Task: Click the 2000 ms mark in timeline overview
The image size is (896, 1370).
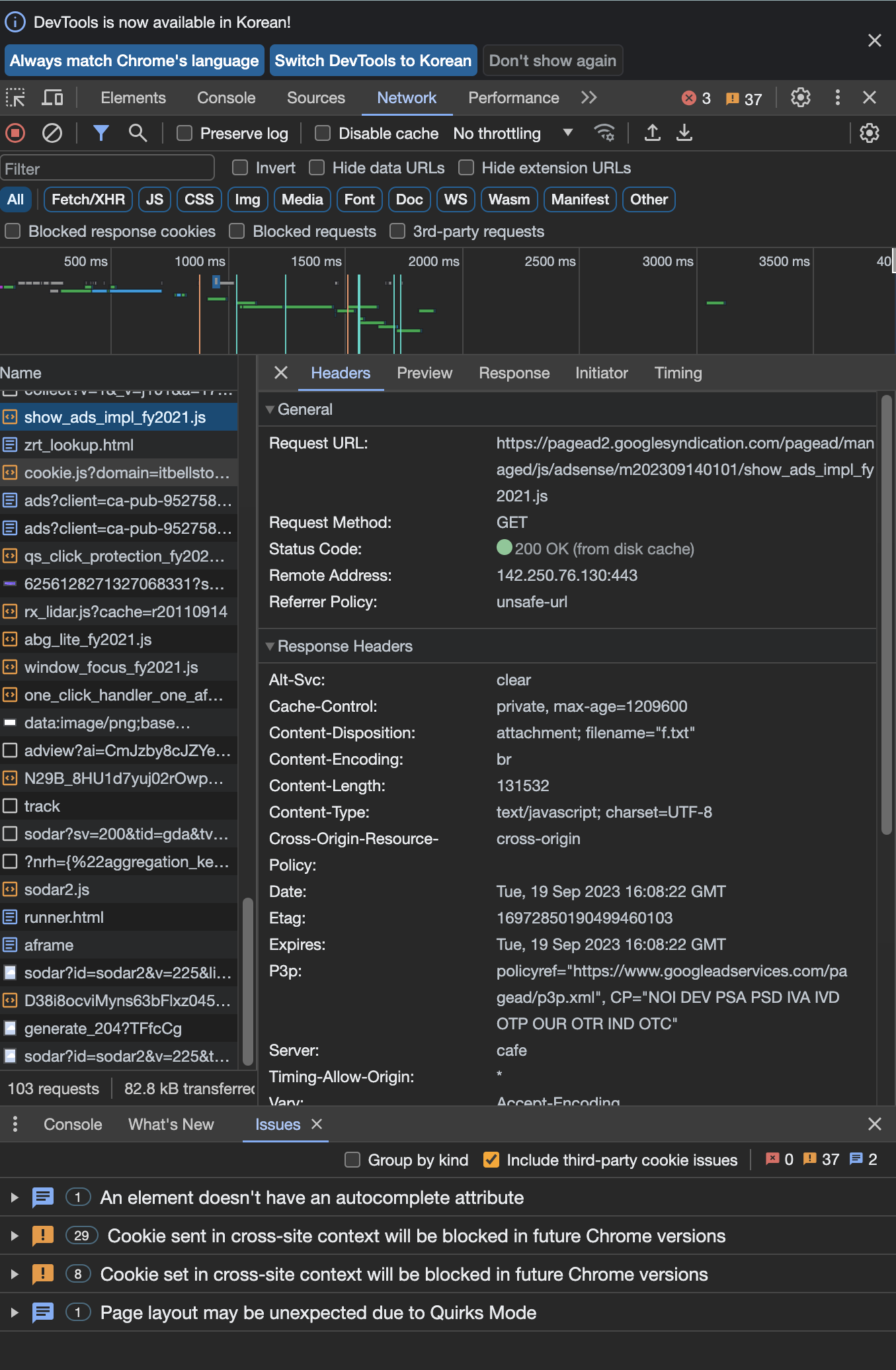Action: tap(433, 261)
